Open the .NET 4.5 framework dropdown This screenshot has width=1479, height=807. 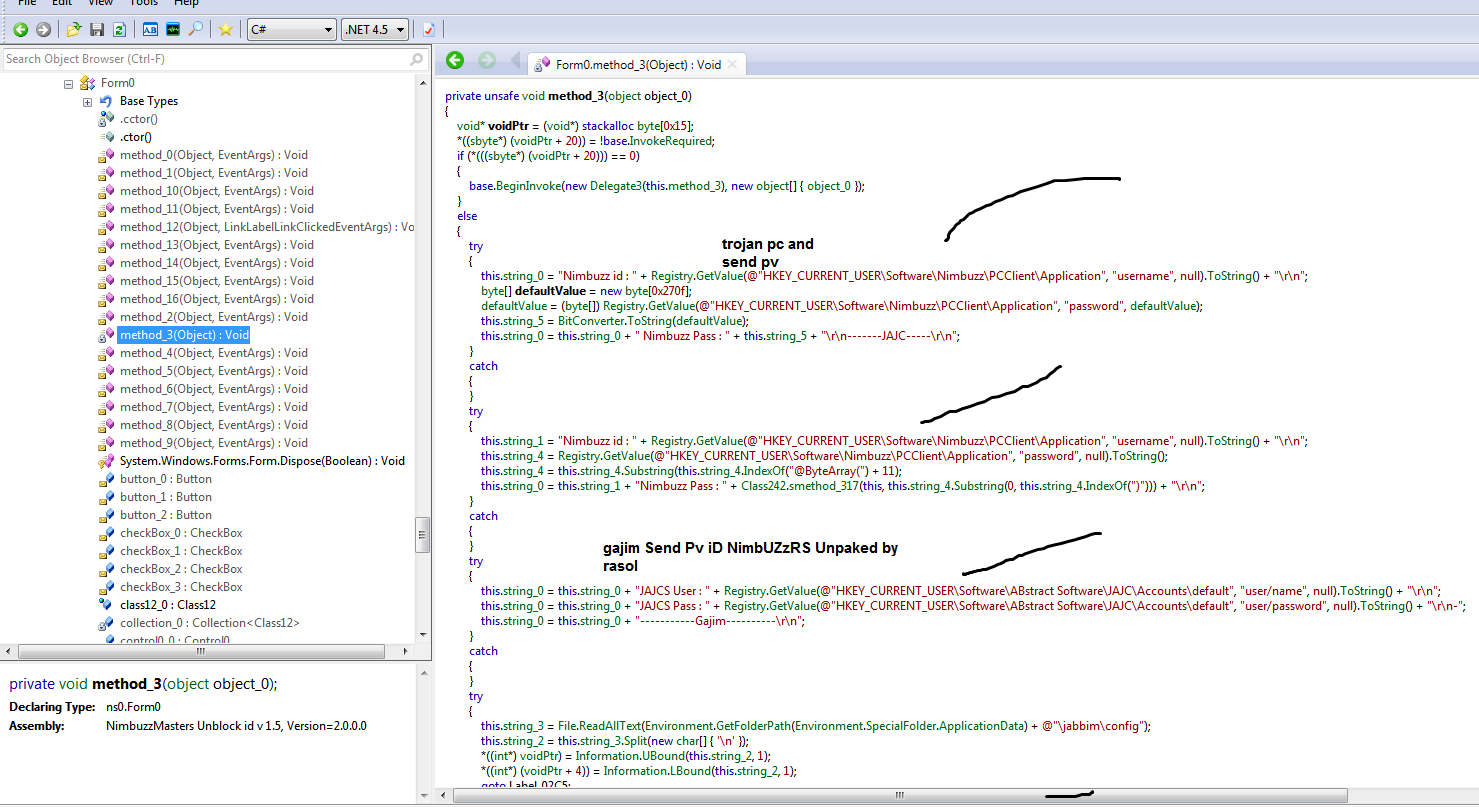tap(375, 30)
